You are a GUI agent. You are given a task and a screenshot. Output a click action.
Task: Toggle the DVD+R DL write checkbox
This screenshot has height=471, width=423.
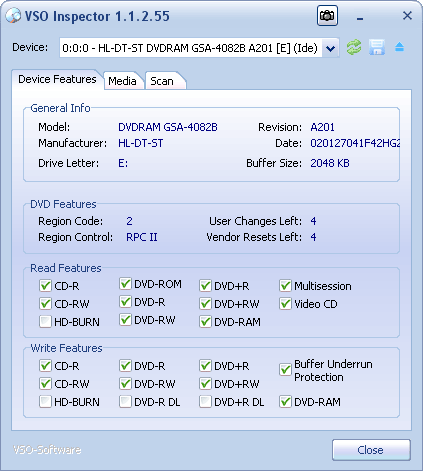pos(205,402)
